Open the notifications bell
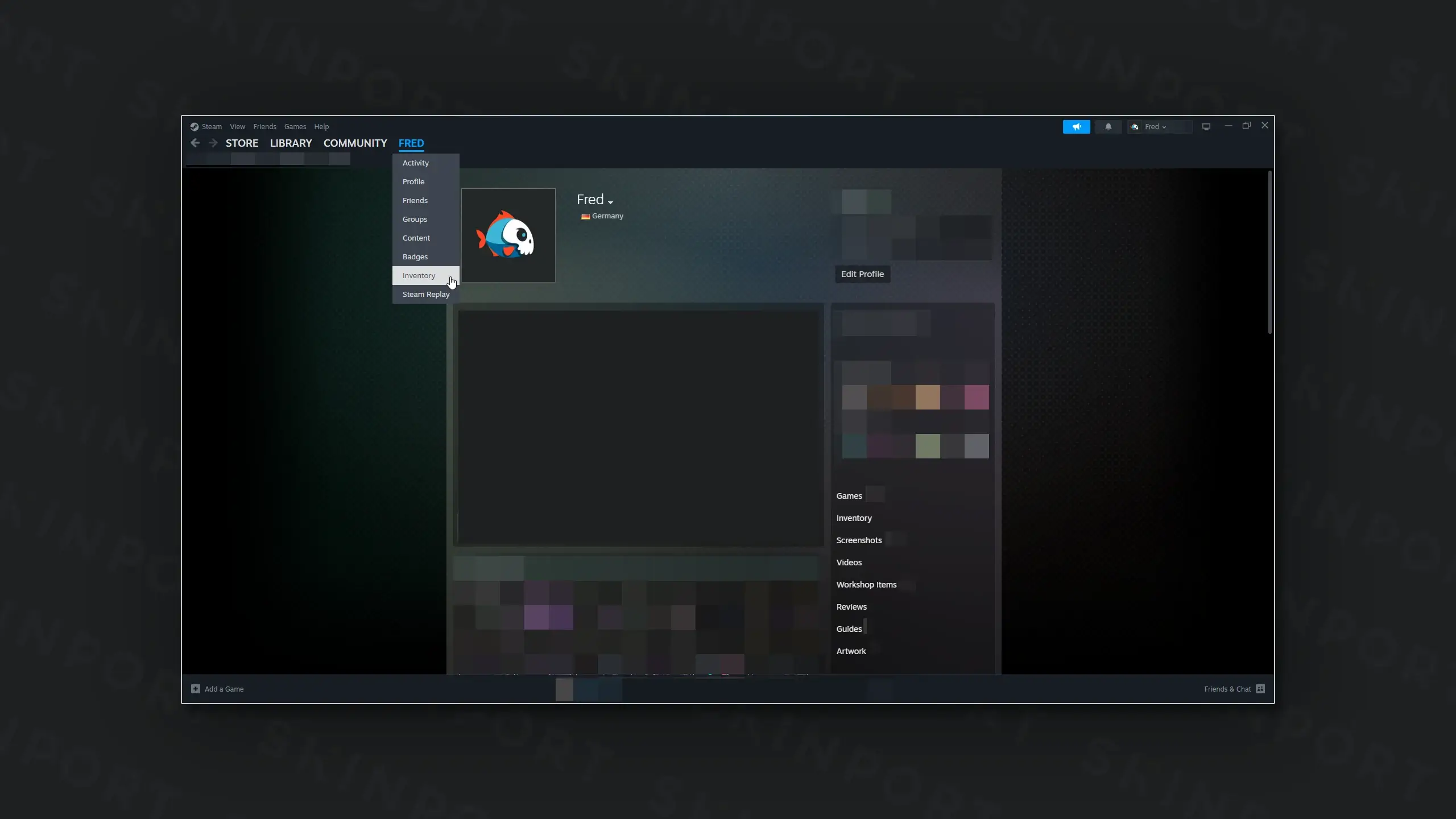This screenshot has width=1456, height=819. tap(1108, 127)
